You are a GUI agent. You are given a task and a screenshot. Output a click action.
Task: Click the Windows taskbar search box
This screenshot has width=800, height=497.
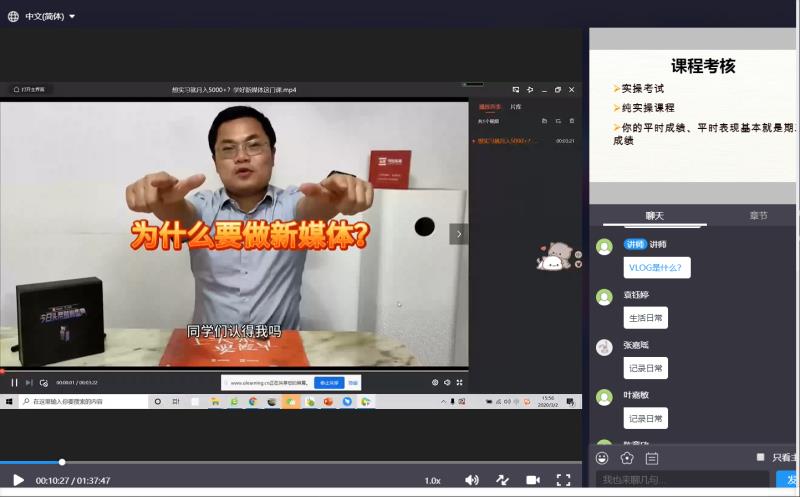[x=84, y=402]
